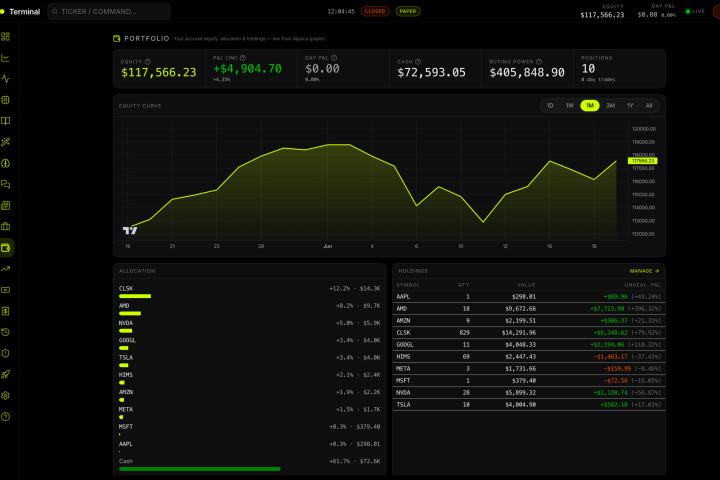Open the help question-mark icon in sidebar

pos(6,417)
